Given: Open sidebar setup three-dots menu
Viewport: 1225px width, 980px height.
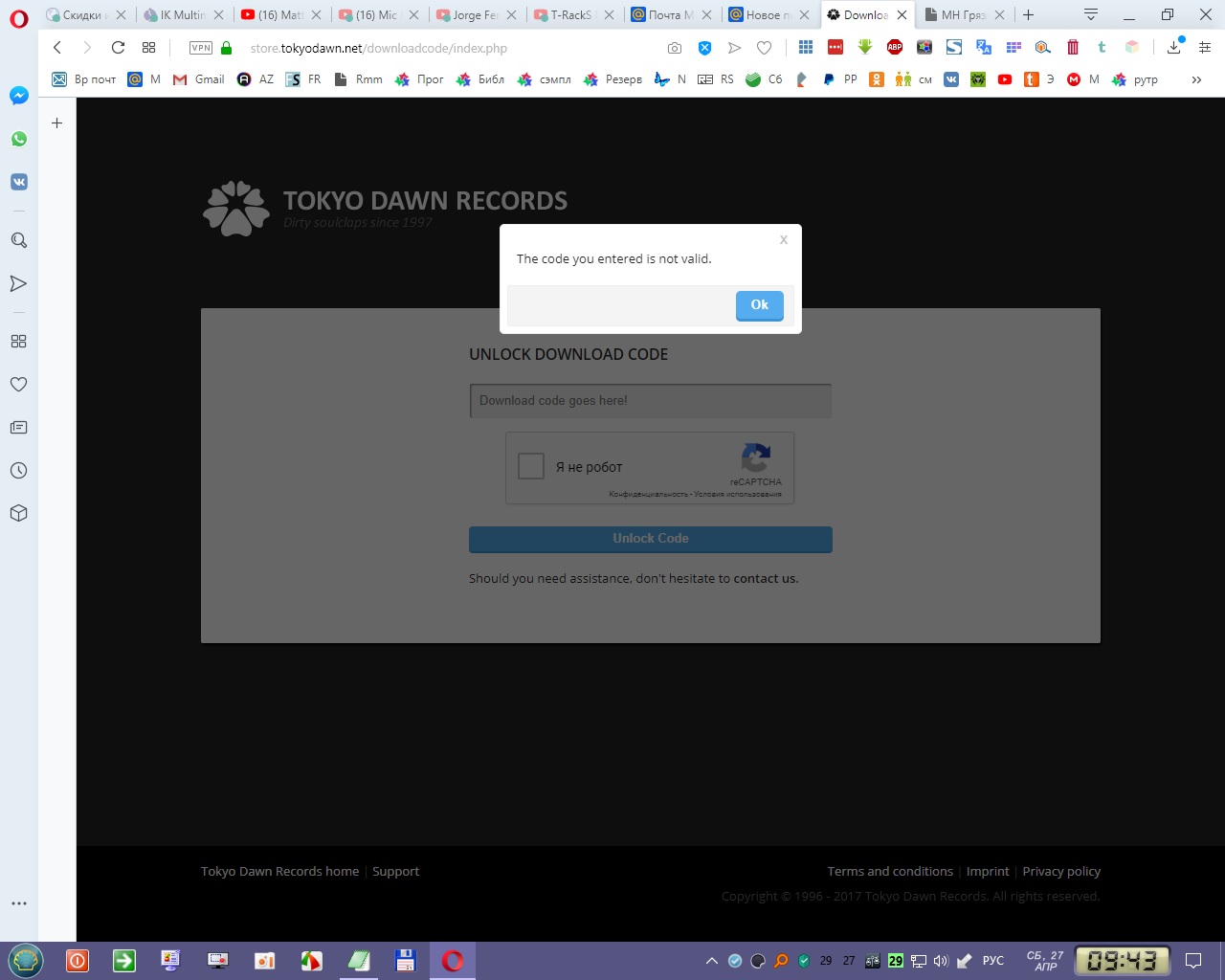Looking at the screenshot, I should click(18, 902).
